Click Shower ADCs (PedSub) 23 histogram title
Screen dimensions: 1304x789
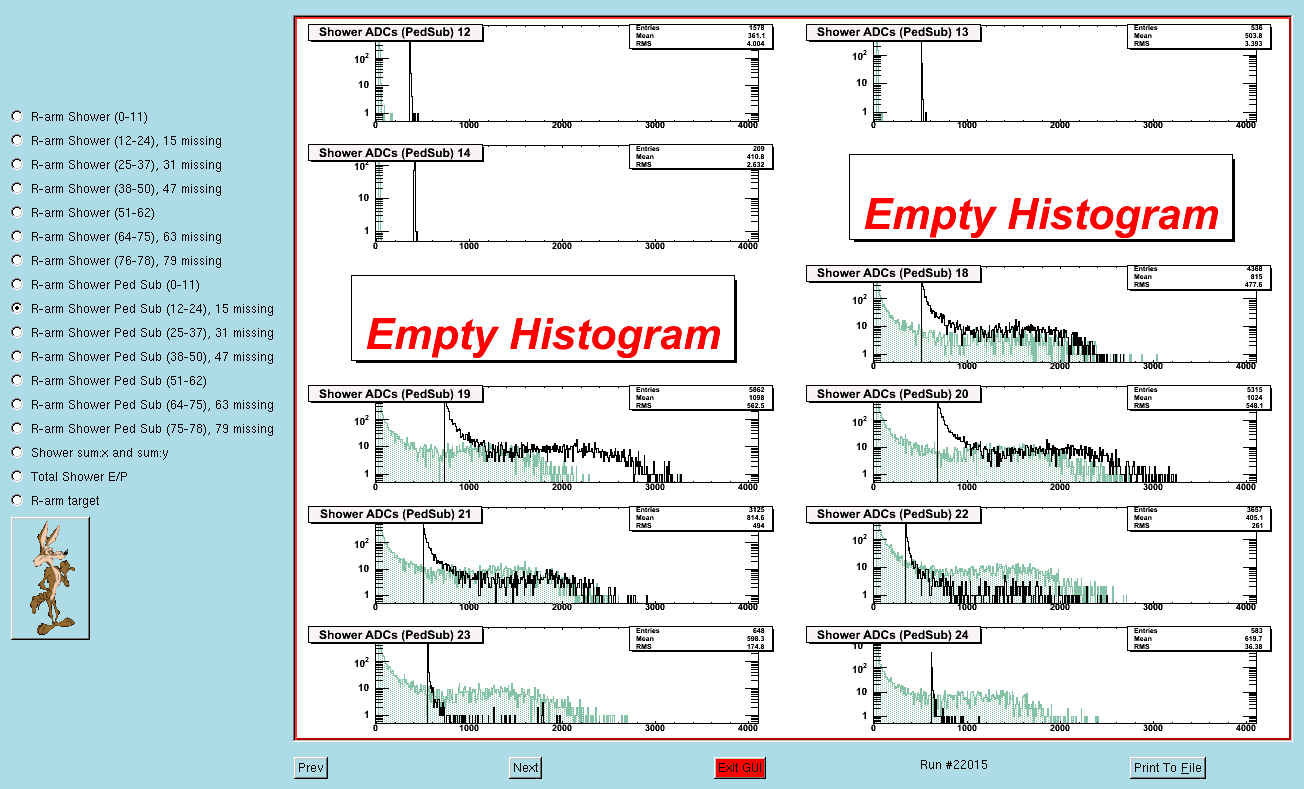click(395, 635)
